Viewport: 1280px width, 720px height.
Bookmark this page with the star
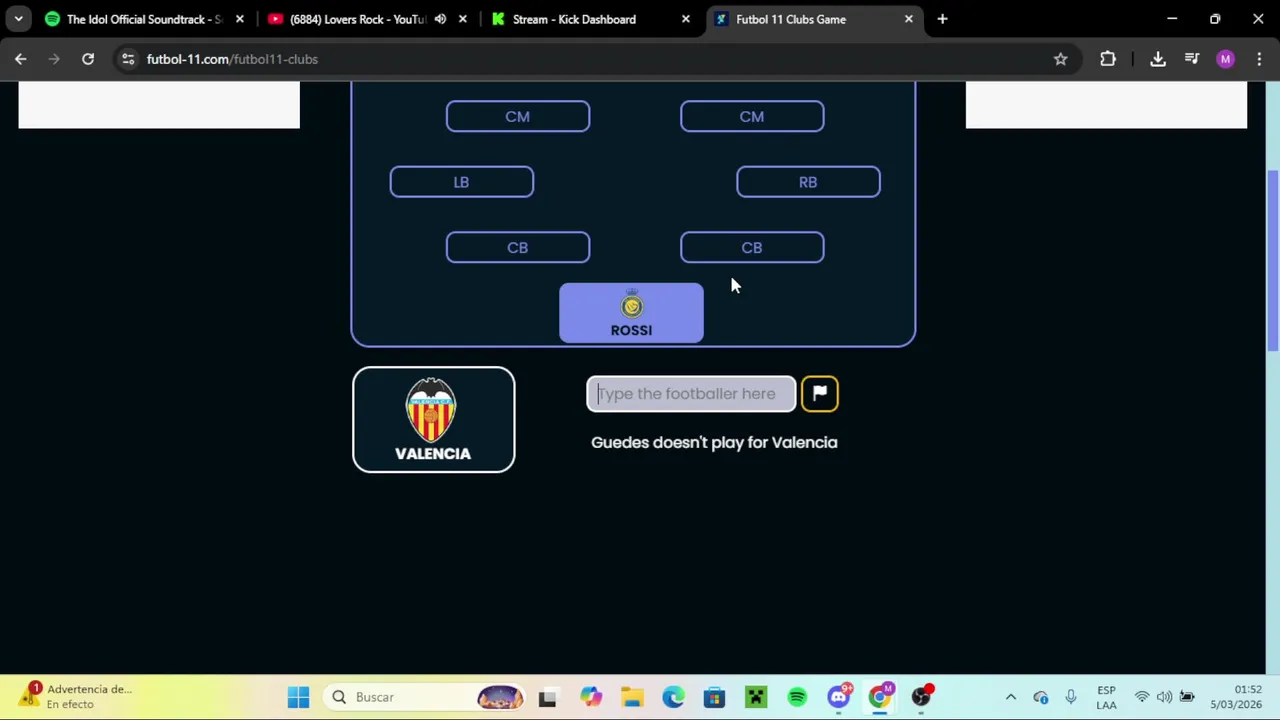tap(1060, 59)
